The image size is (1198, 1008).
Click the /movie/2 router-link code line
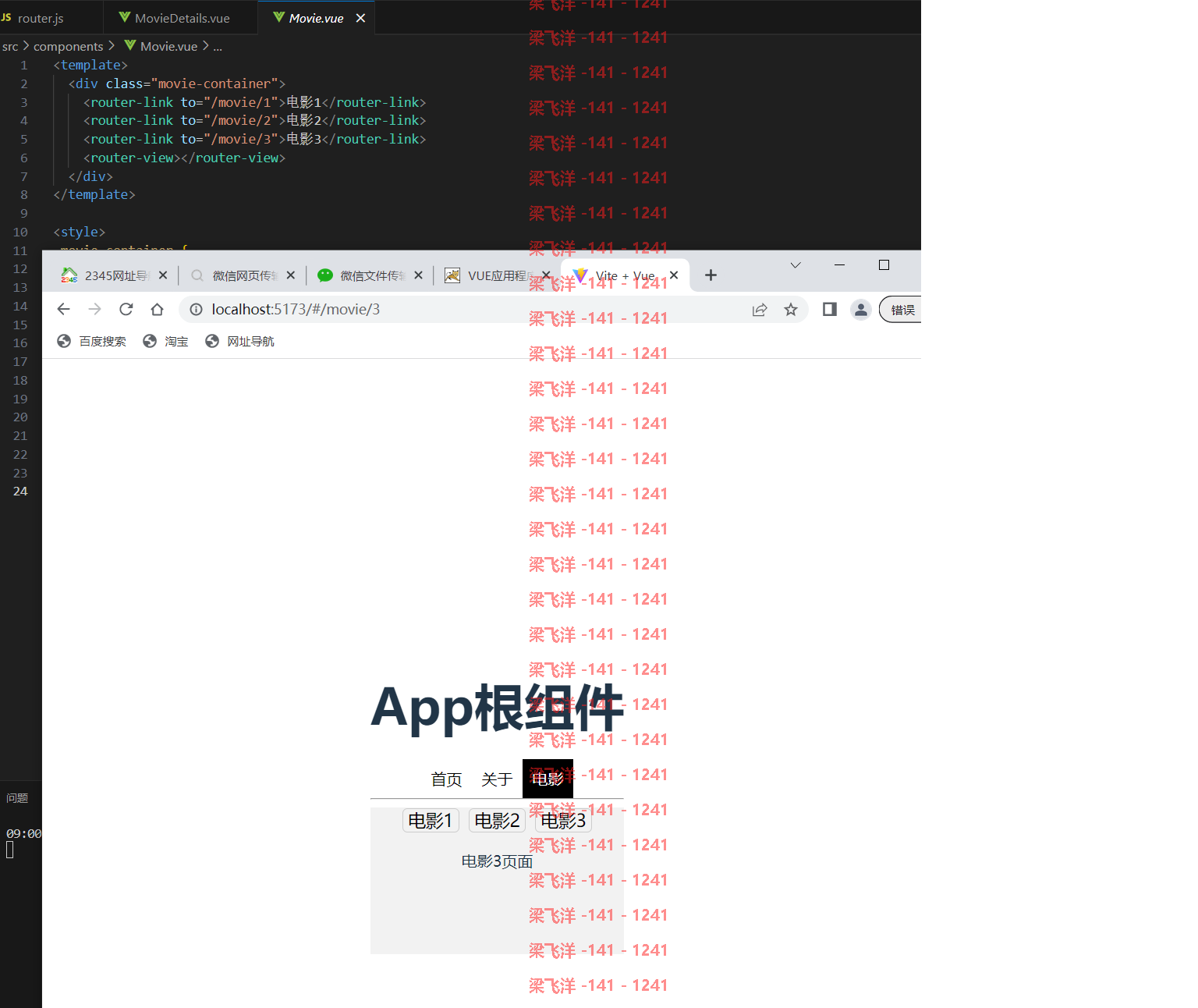point(254,120)
